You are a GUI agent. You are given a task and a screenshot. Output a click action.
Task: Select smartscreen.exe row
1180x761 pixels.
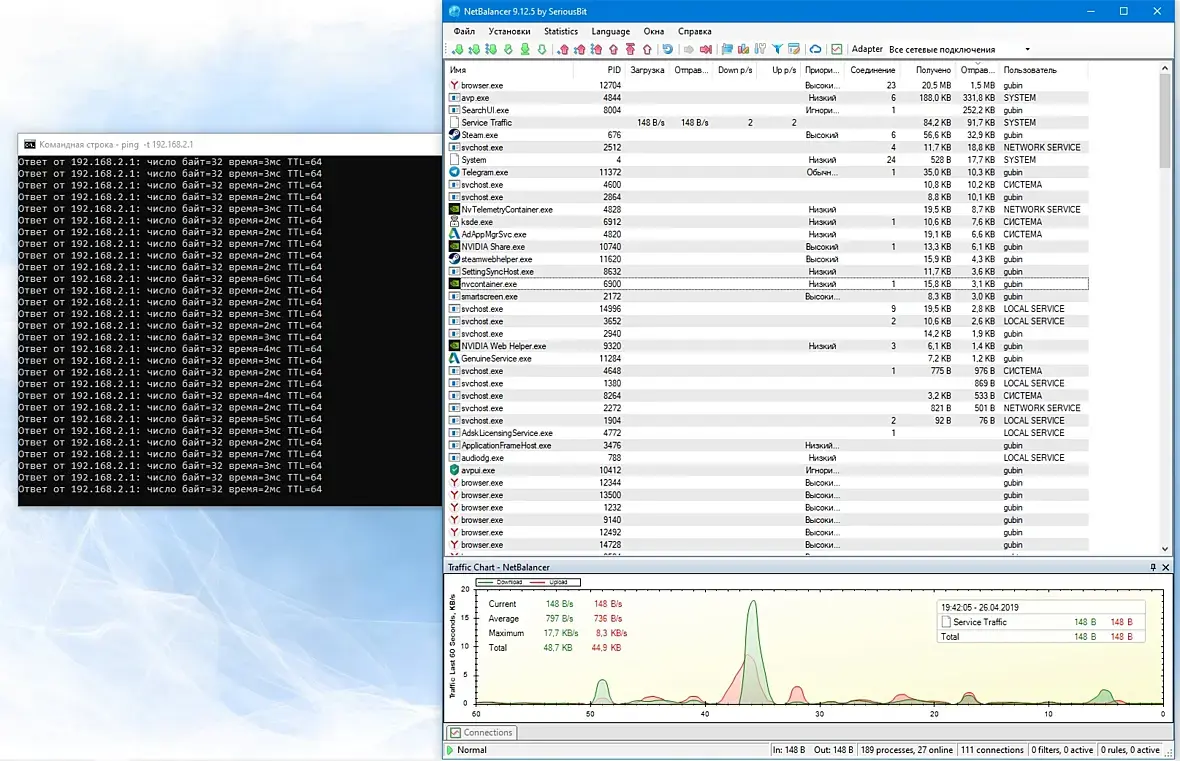[768, 297]
